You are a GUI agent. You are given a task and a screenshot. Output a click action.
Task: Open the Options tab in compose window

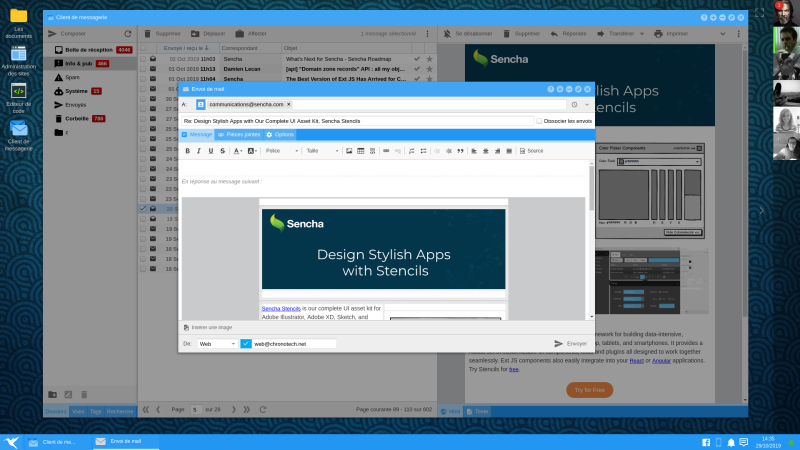(280, 135)
